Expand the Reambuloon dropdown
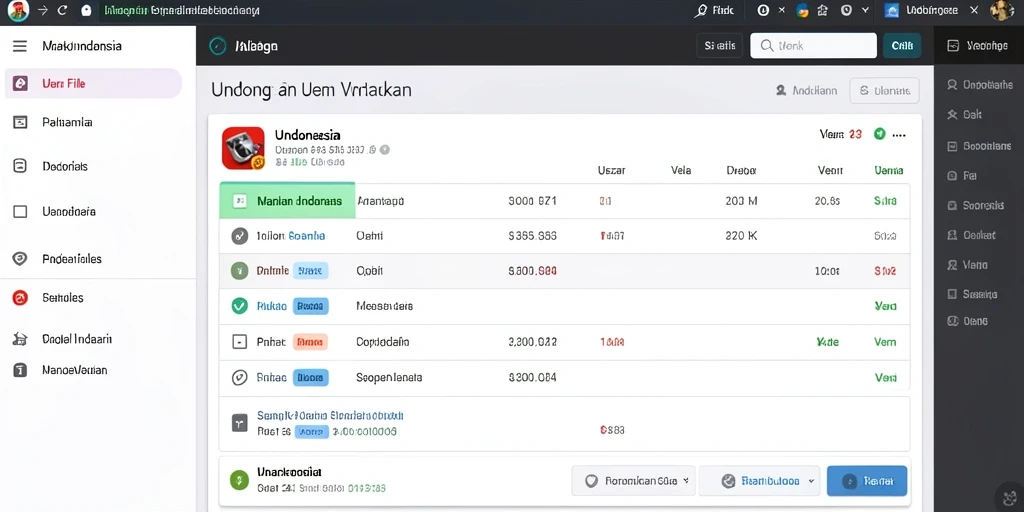The width and height of the screenshot is (1024, 512). pos(760,481)
